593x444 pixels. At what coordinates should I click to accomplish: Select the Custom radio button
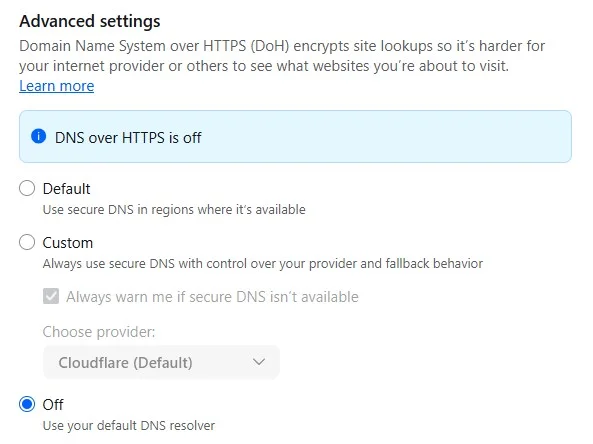tap(27, 242)
